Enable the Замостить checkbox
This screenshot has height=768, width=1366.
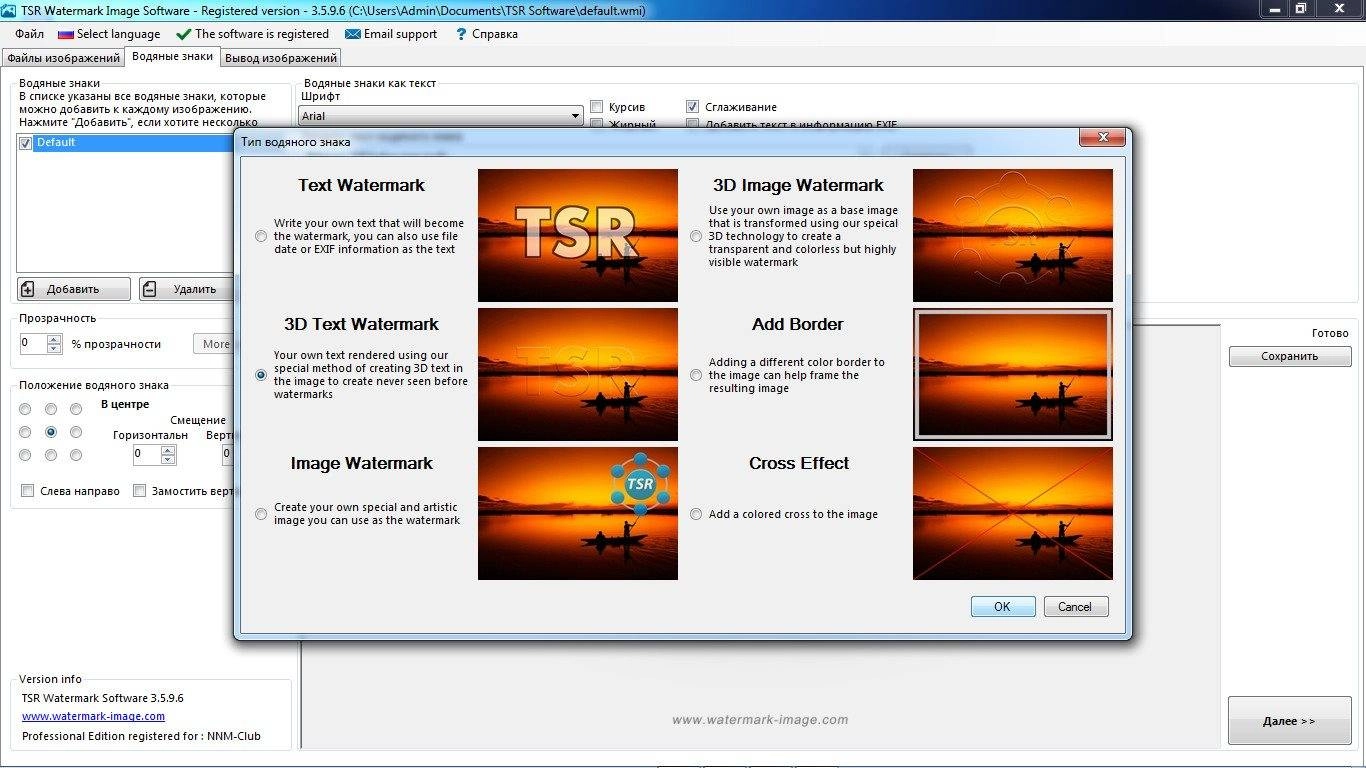140,491
